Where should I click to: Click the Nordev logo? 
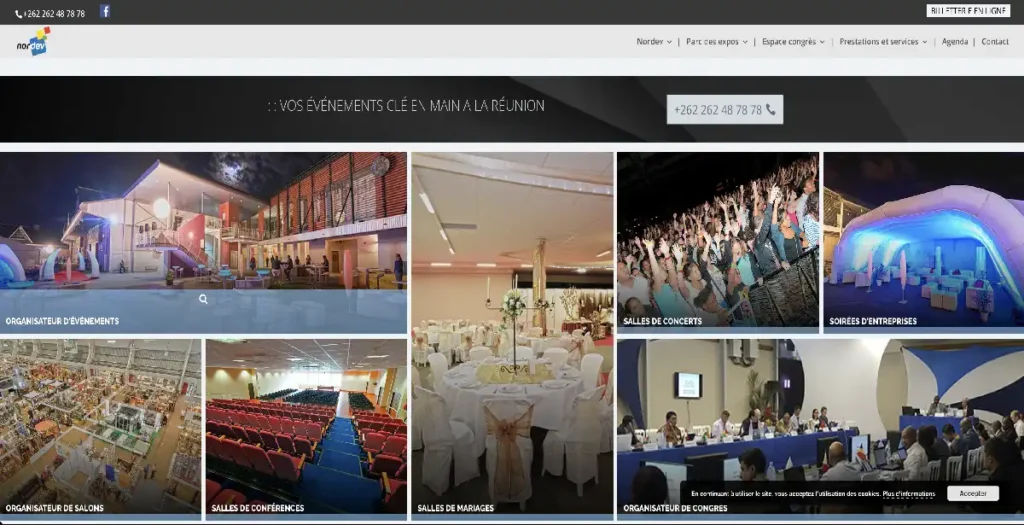click(x=33, y=42)
